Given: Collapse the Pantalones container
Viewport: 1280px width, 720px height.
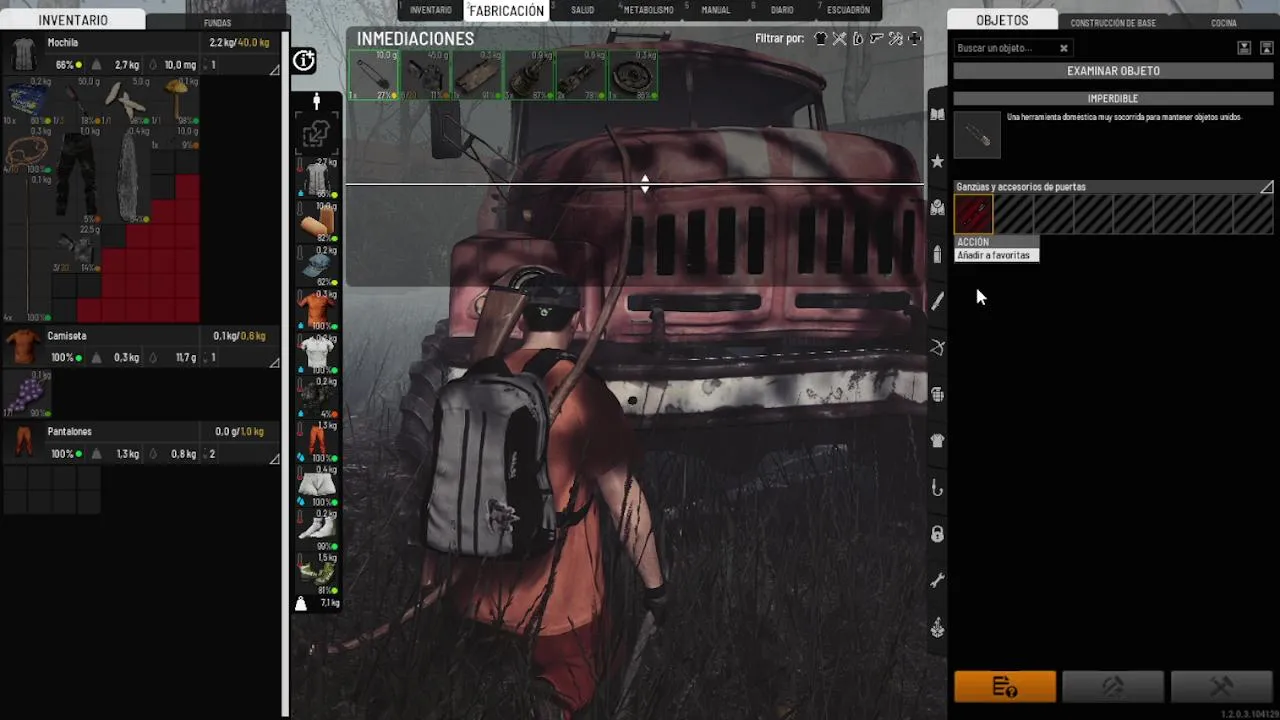Looking at the screenshot, I should pos(274,459).
